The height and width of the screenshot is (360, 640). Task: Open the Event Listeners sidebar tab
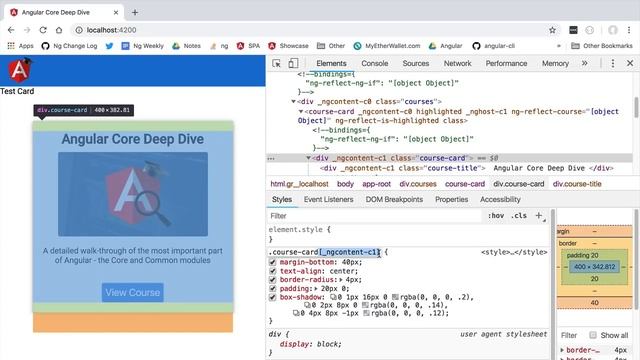click(328, 200)
